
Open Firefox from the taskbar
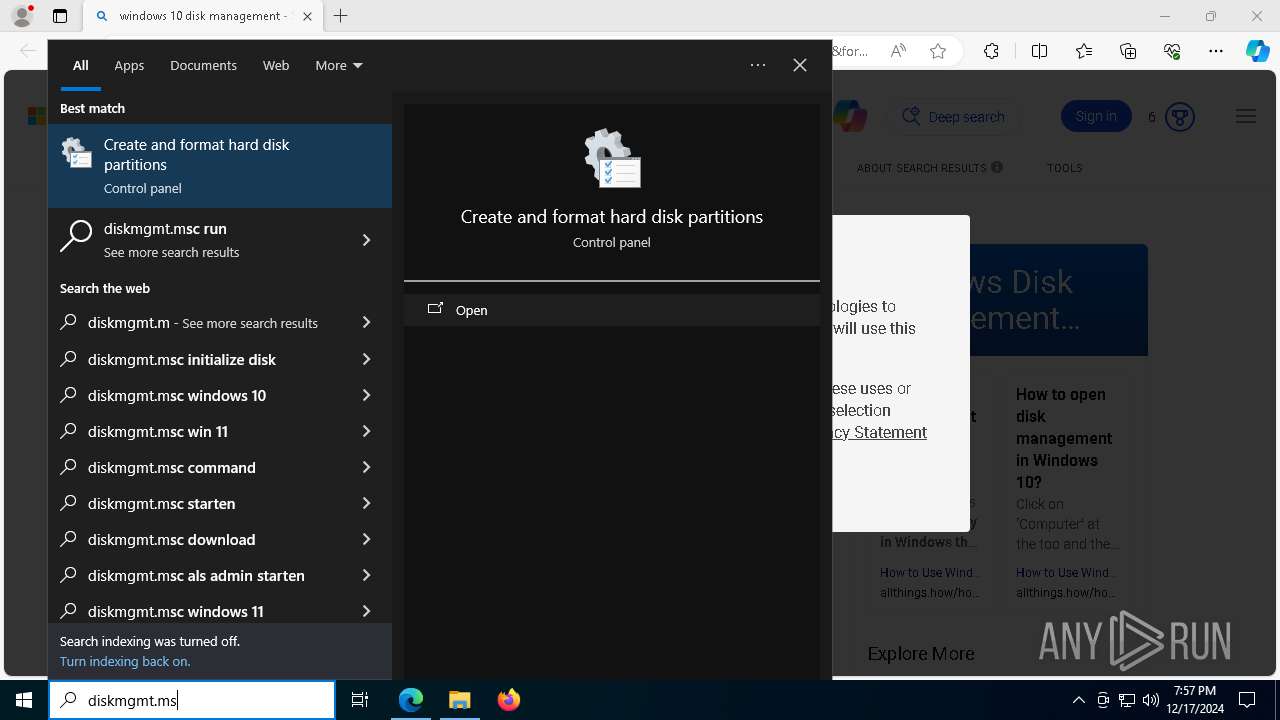pos(508,700)
